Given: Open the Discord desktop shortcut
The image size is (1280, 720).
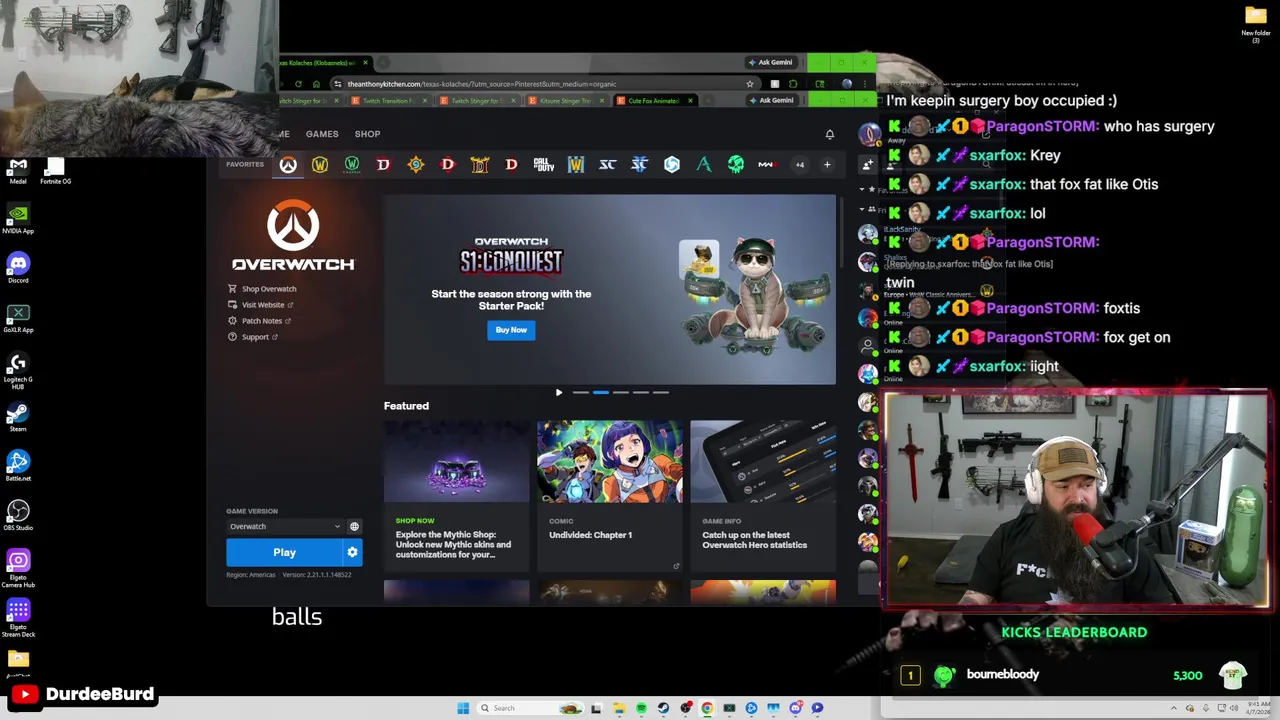Looking at the screenshot, I should pos(18,268).
